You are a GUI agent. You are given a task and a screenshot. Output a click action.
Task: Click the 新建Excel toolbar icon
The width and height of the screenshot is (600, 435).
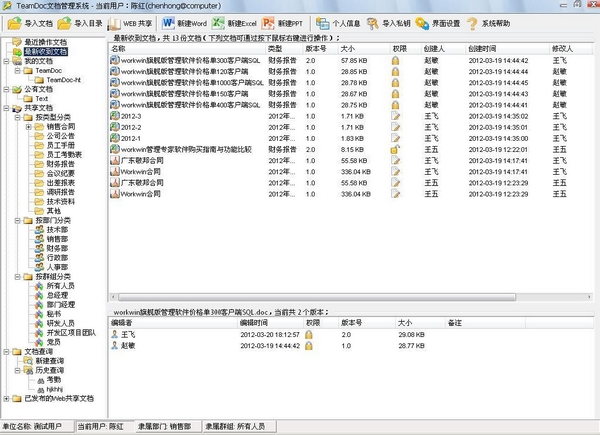tap(218, 23)
